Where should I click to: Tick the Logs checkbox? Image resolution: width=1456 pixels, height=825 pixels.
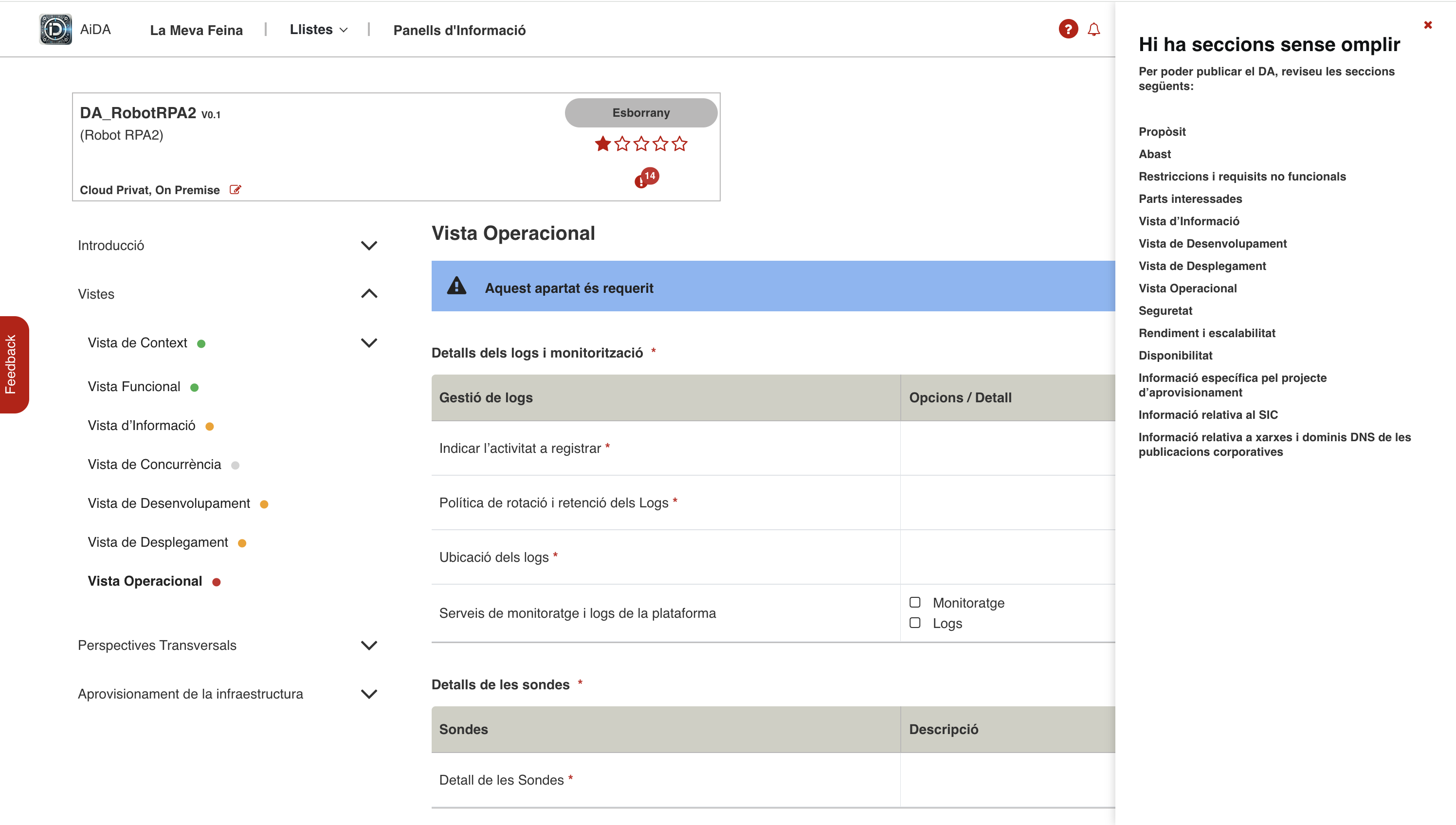915,623
